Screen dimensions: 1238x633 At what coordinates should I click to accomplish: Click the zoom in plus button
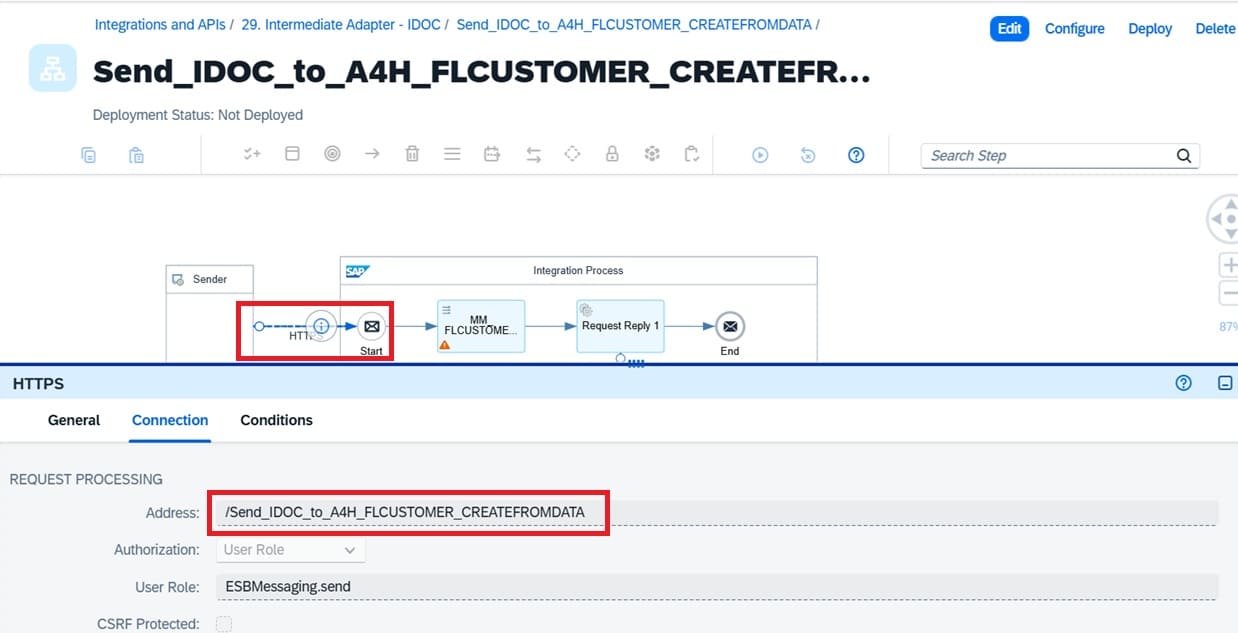tap(1228, 265)
